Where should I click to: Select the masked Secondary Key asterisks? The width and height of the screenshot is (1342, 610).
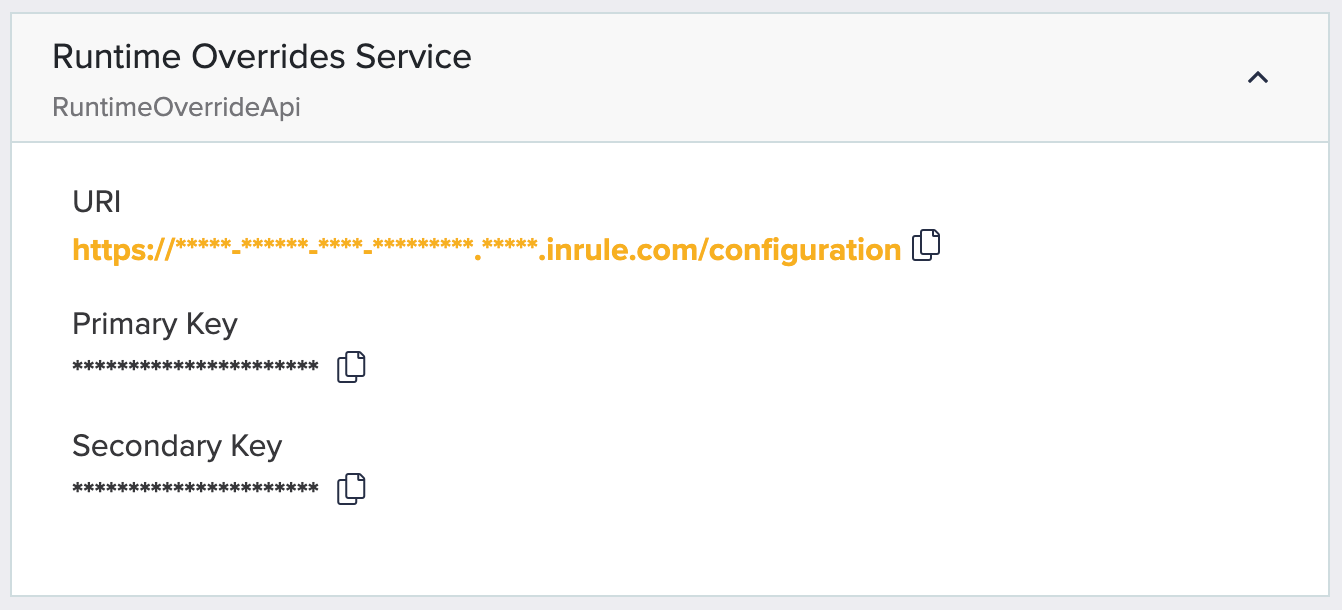click(195, 490)
